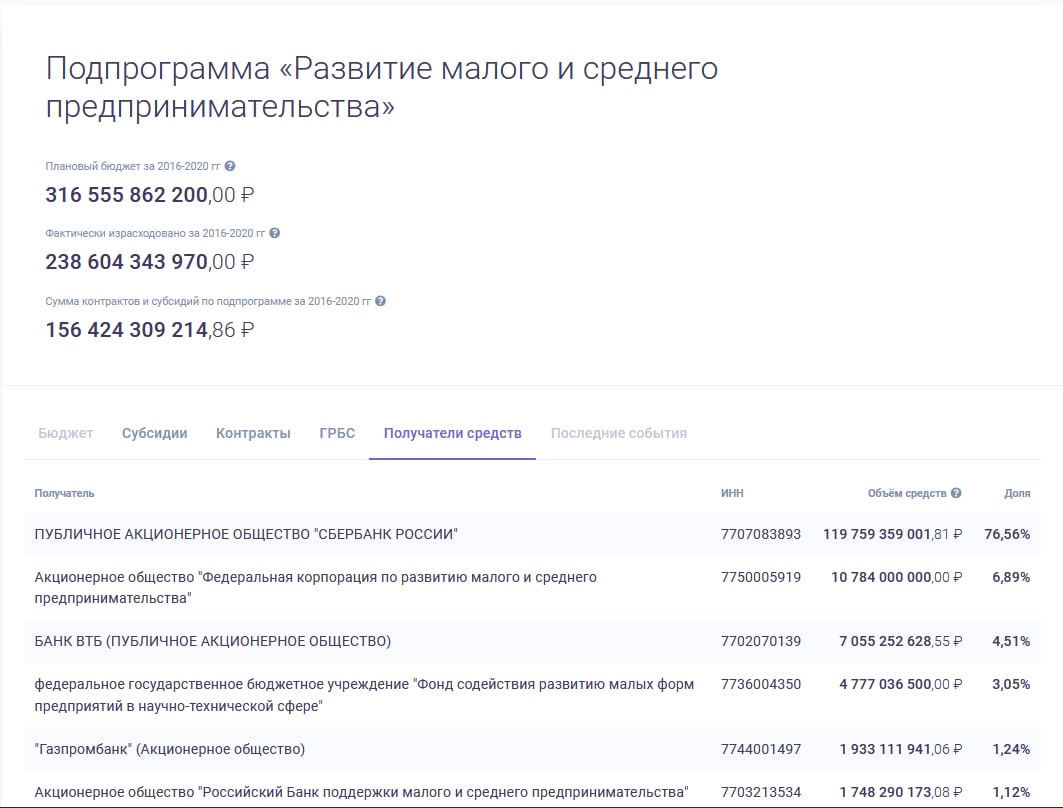Open Федеральная корпорация по развитию МСП recipient
This screenshot has height=808, width=1063.
point(316,588)
